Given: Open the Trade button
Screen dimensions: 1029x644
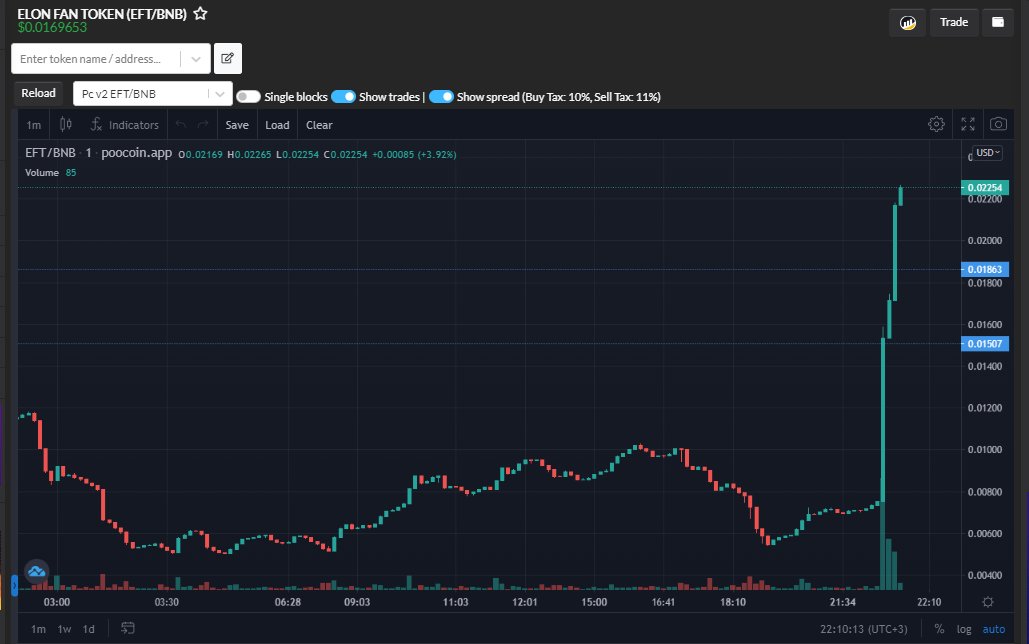Looking at the screenshot, I should (x=953, y=21).
